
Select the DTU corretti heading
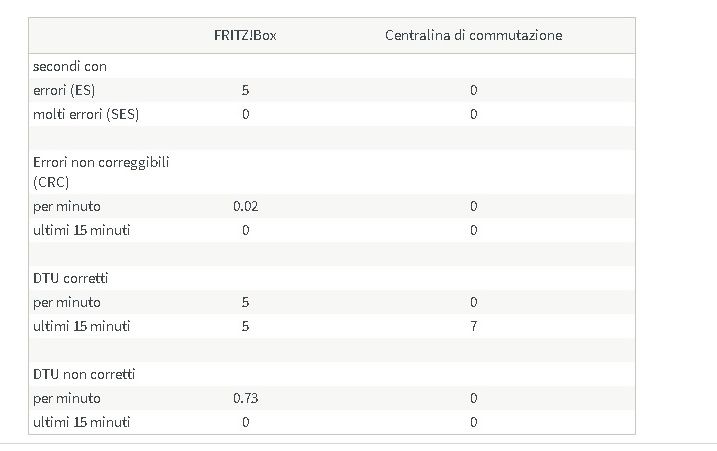(70, 278)
